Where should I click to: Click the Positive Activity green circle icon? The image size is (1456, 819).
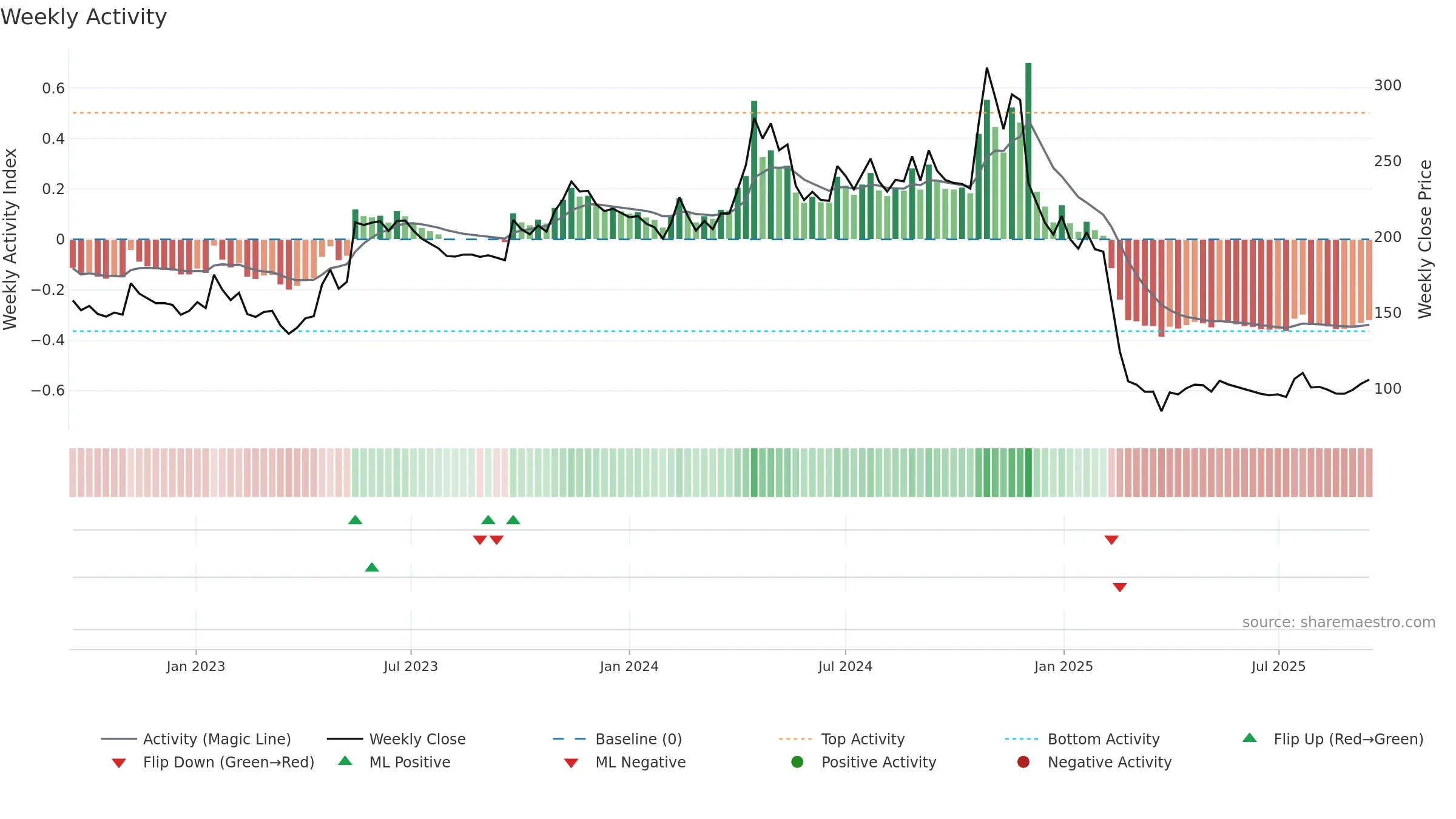click(797, 762)
